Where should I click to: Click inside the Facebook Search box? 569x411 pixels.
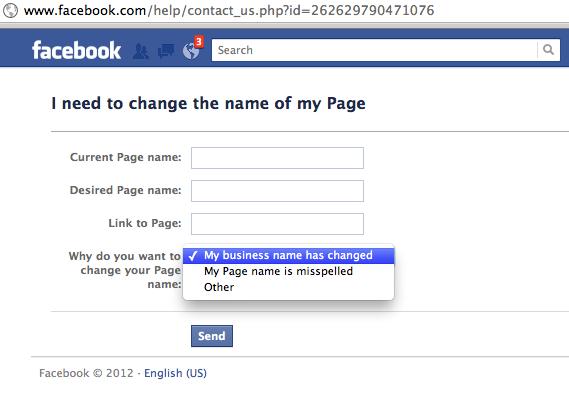[374, 50]
